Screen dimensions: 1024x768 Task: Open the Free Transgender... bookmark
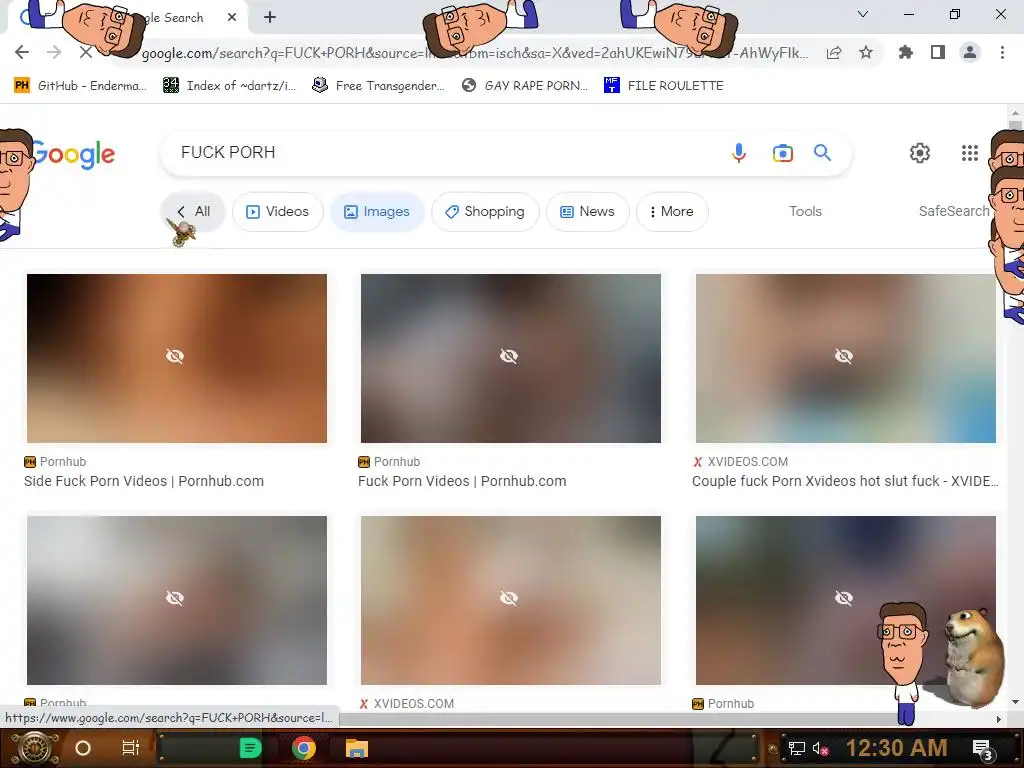(378, 86)
